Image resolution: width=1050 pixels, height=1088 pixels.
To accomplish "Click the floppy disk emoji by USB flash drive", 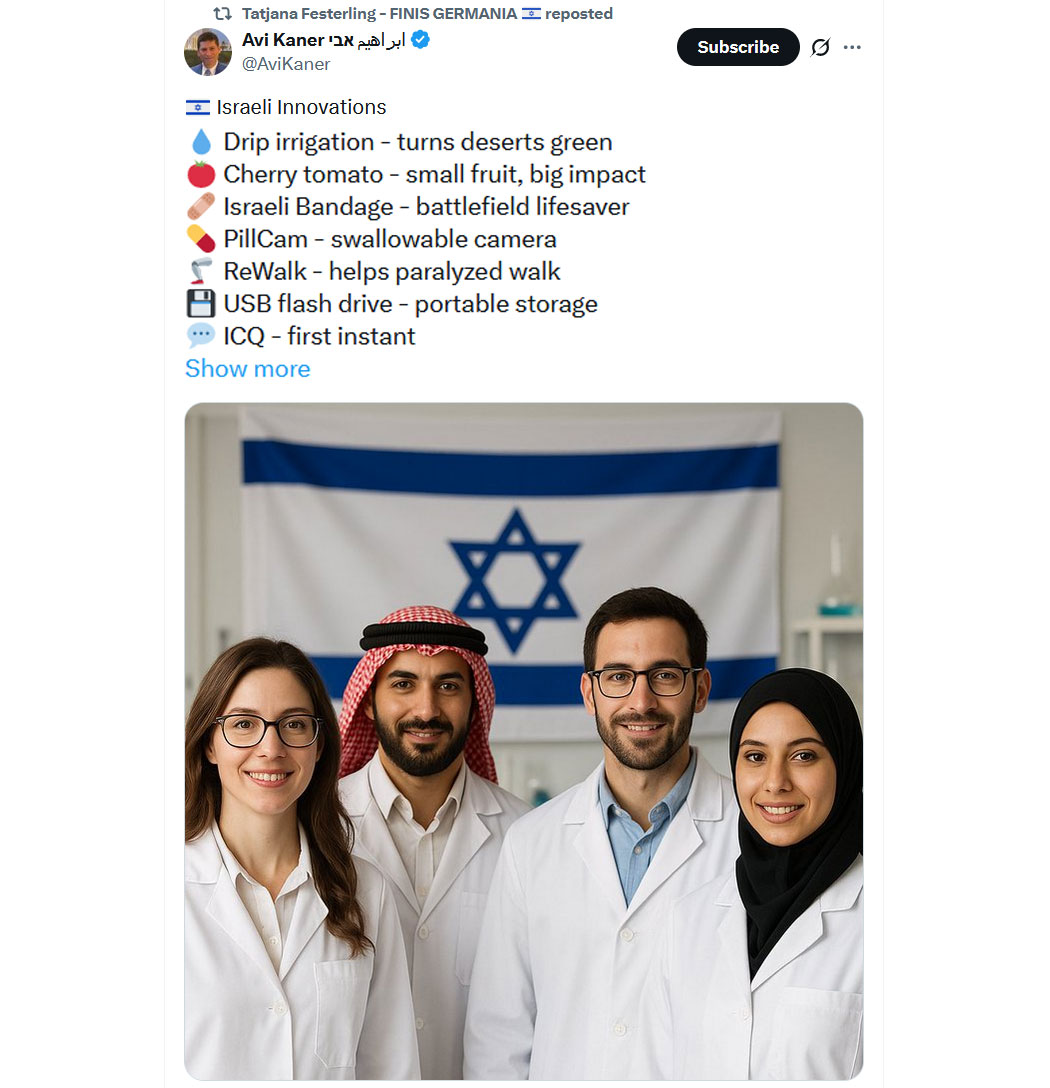I will point(201,304).
